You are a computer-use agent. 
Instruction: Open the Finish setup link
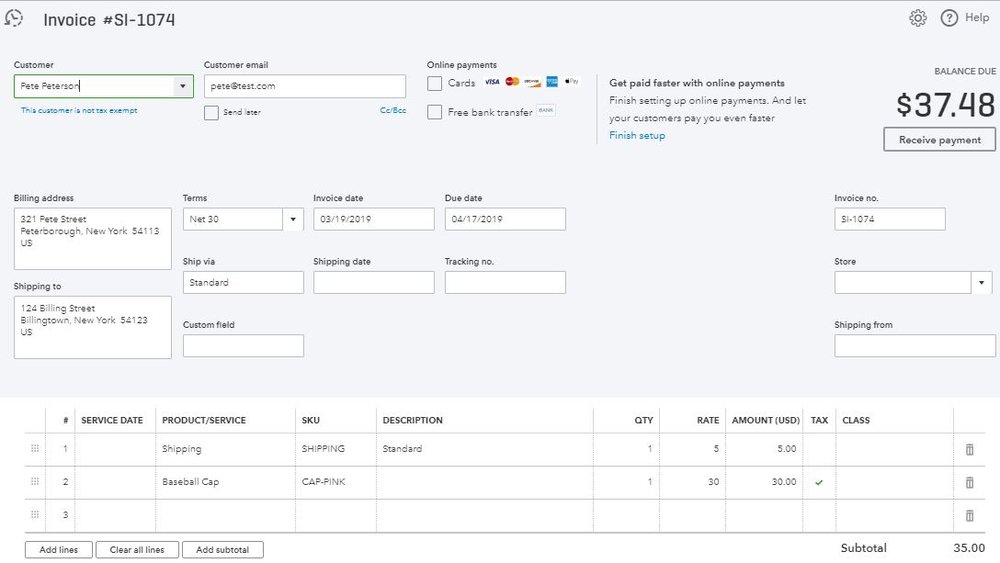[637, 136]
